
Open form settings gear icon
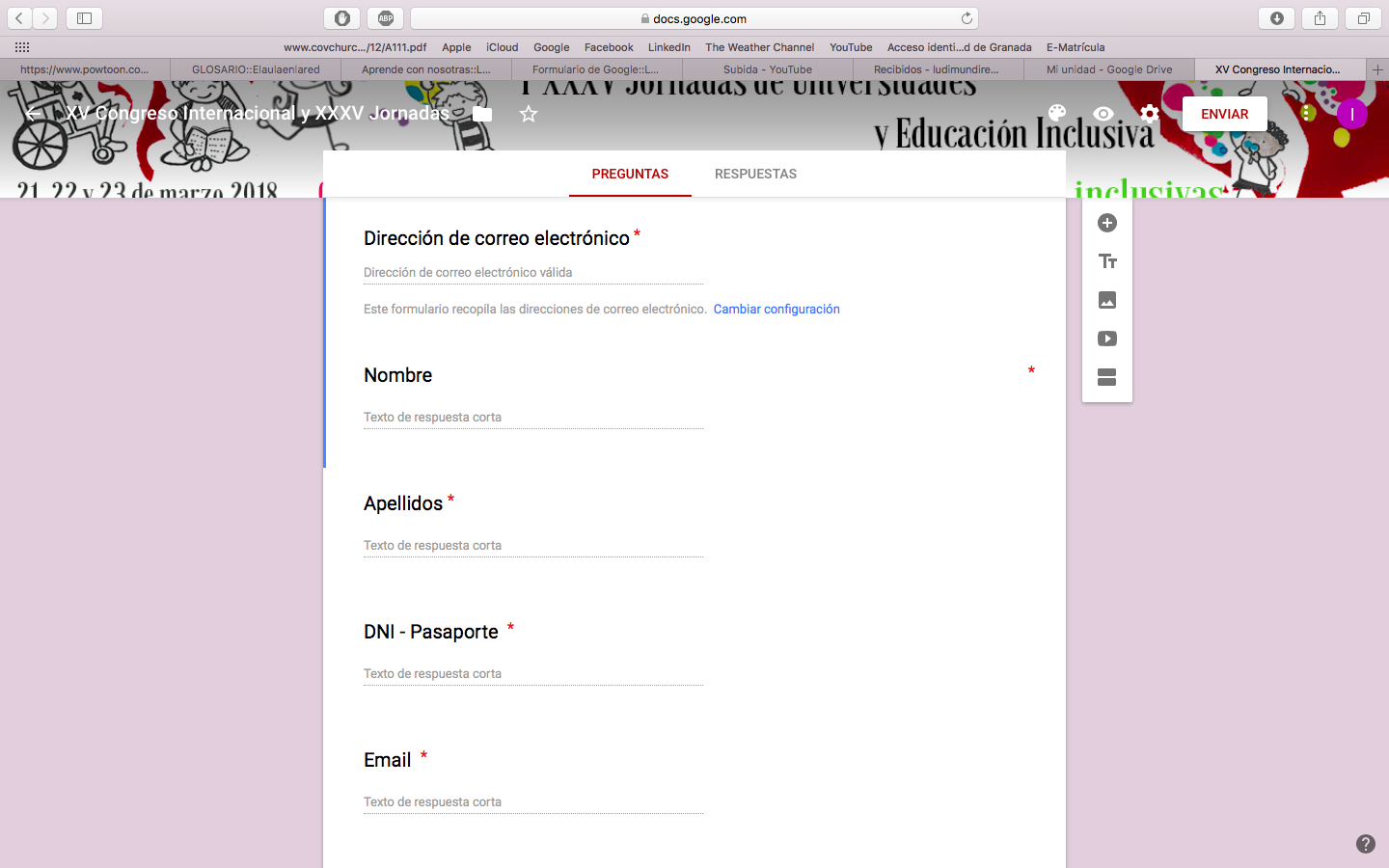pos(1149,114)
